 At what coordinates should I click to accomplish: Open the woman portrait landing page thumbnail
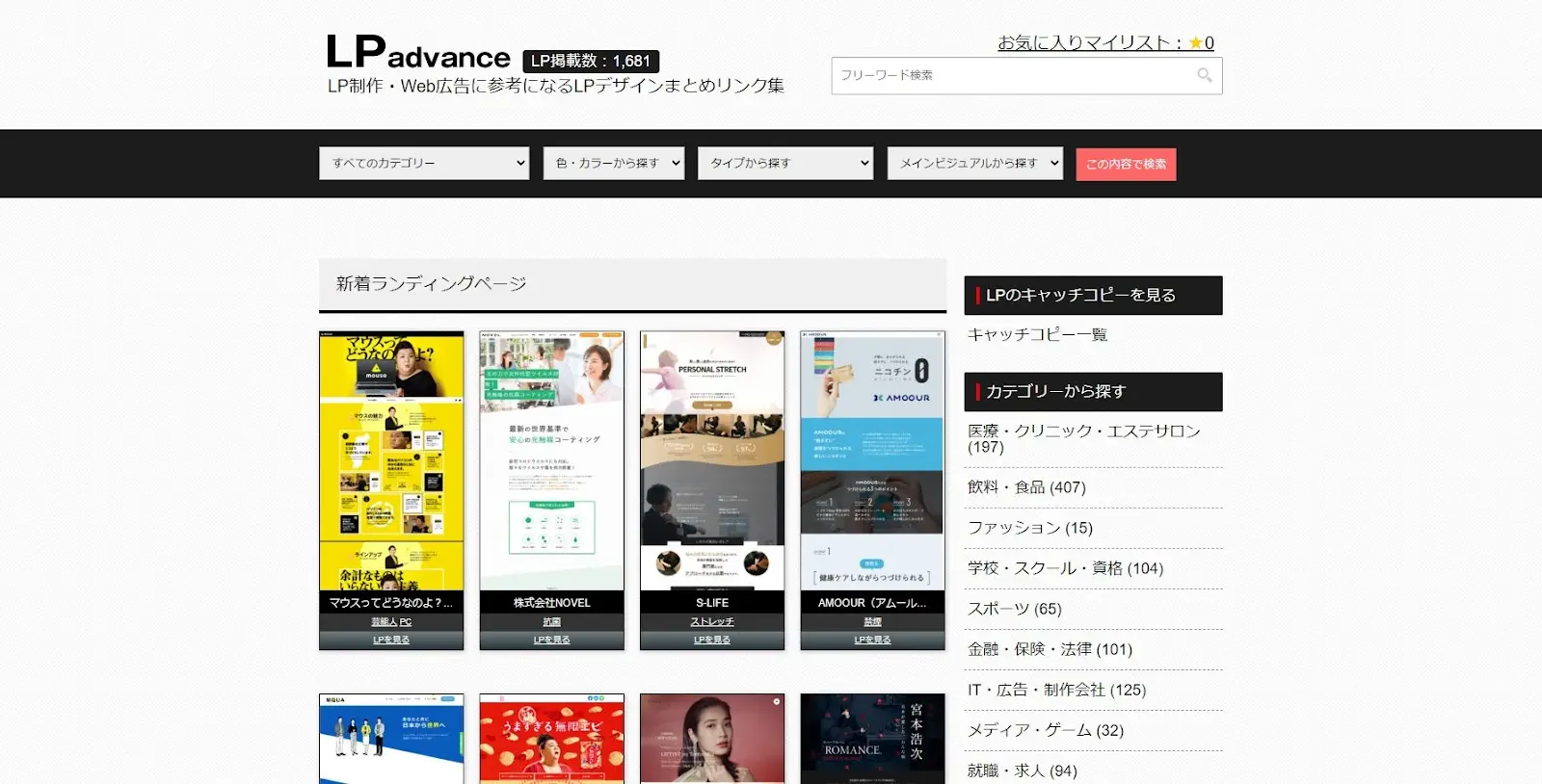point(712,739)
